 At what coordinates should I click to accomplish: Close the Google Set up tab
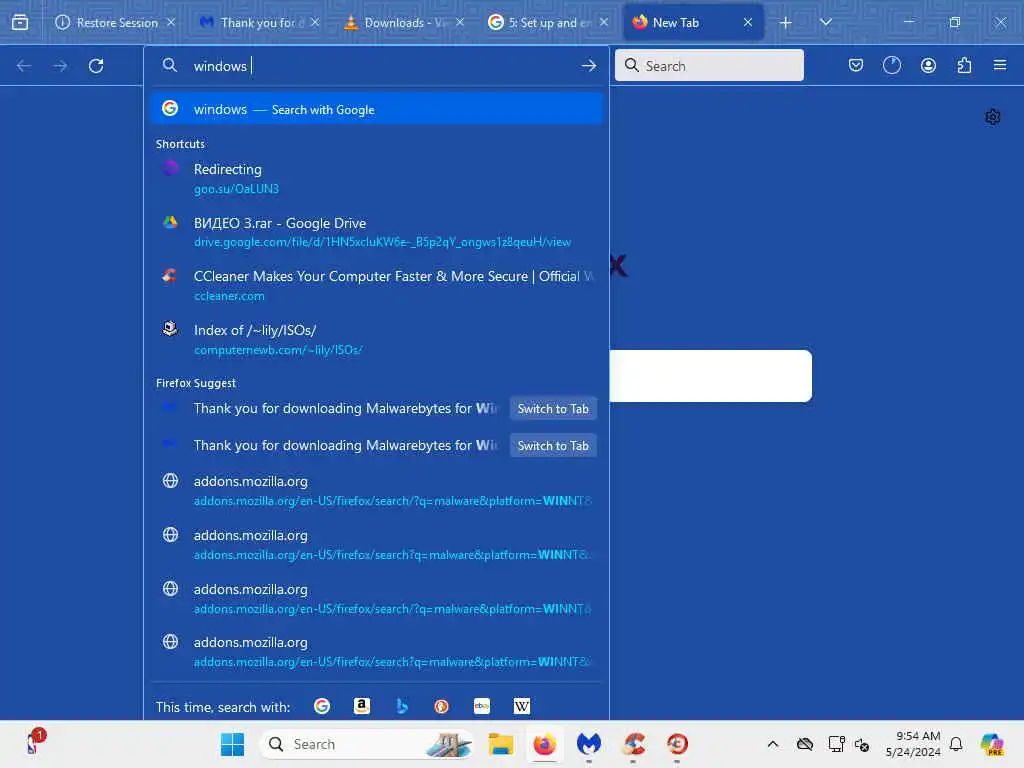[x=603, y=22]
